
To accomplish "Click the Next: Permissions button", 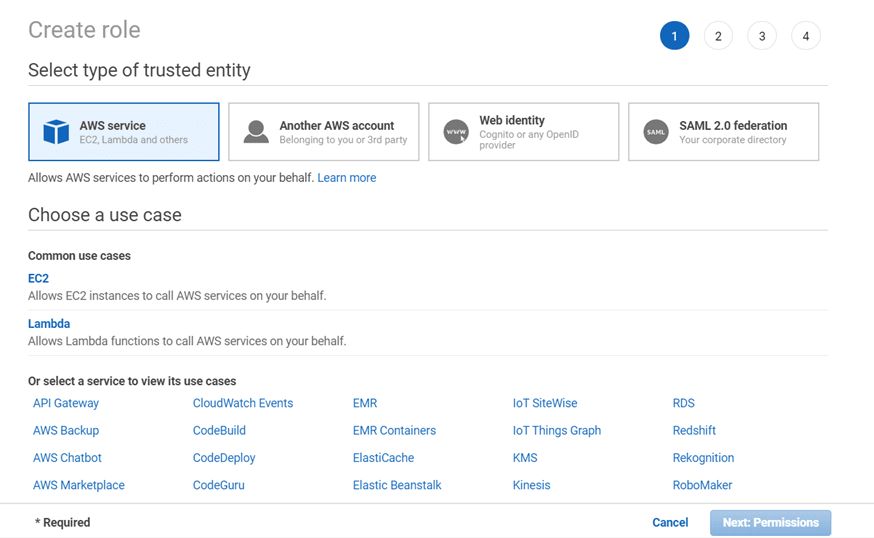I will [770, 523].
